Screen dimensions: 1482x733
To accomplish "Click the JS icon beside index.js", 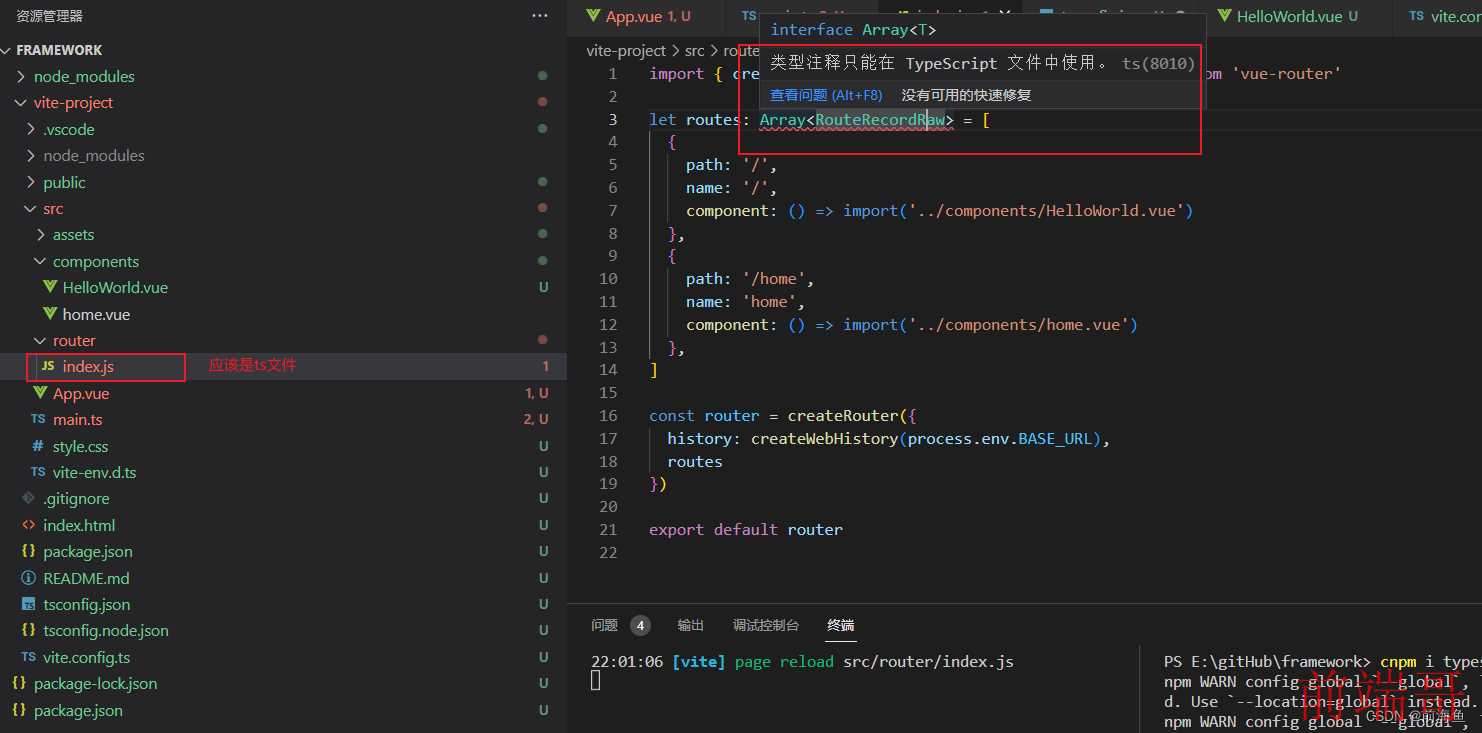I will (x=48, y=367).
